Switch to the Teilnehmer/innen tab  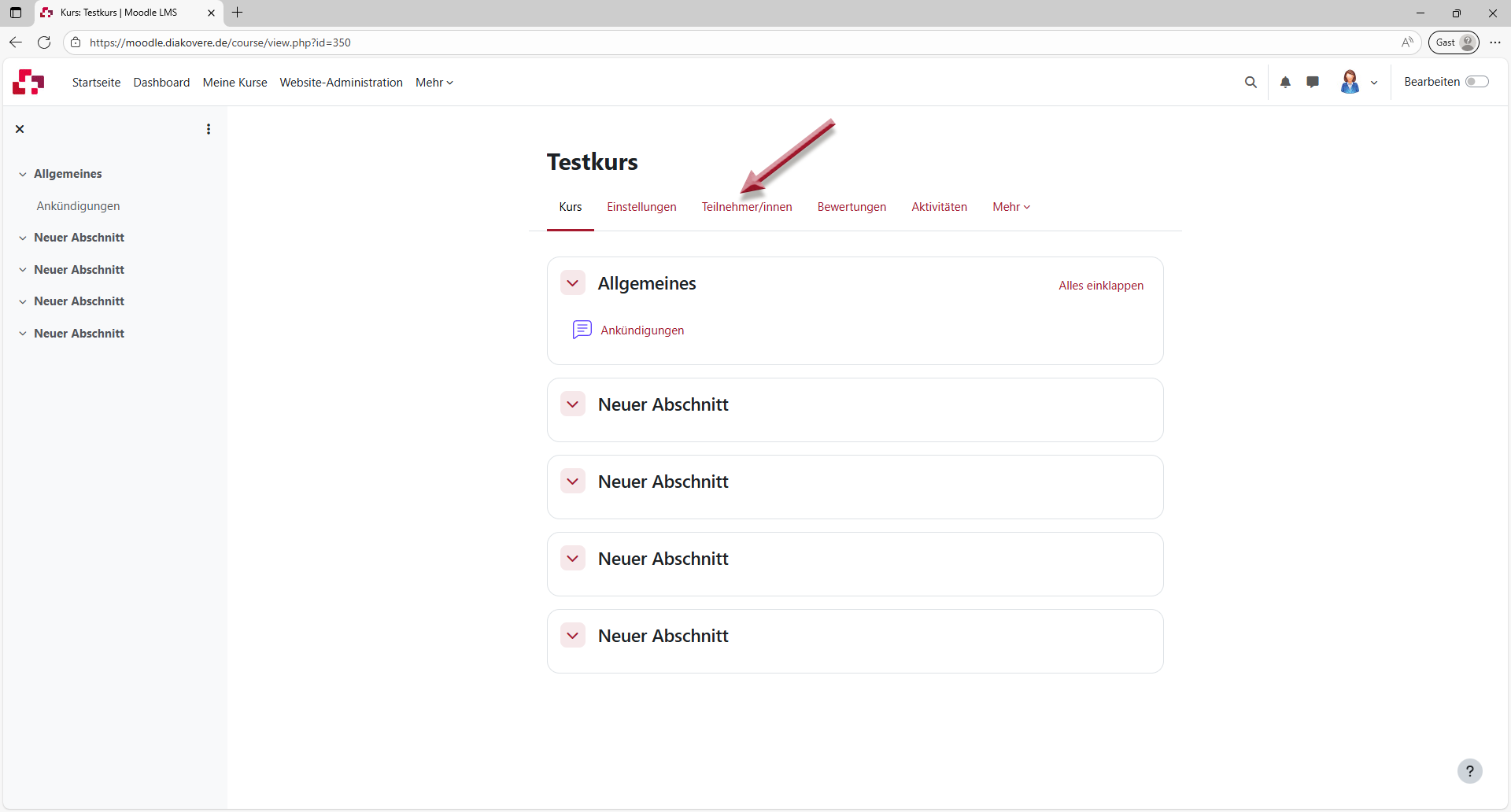click(746, 207)
